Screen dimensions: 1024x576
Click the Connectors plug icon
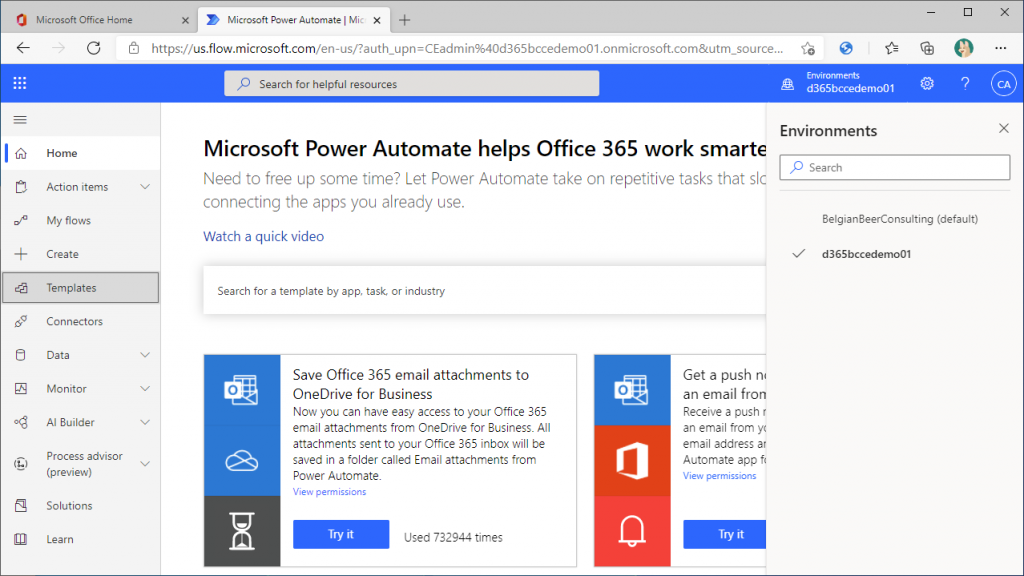click(x=21, y=321)
